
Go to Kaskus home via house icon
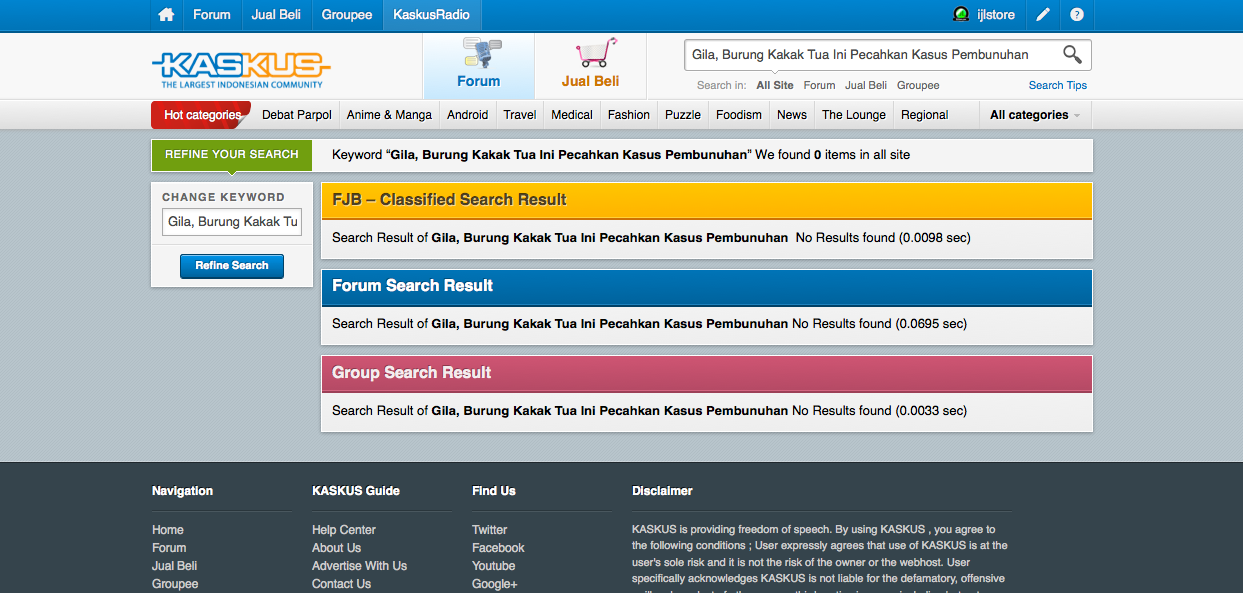point(166,15)
